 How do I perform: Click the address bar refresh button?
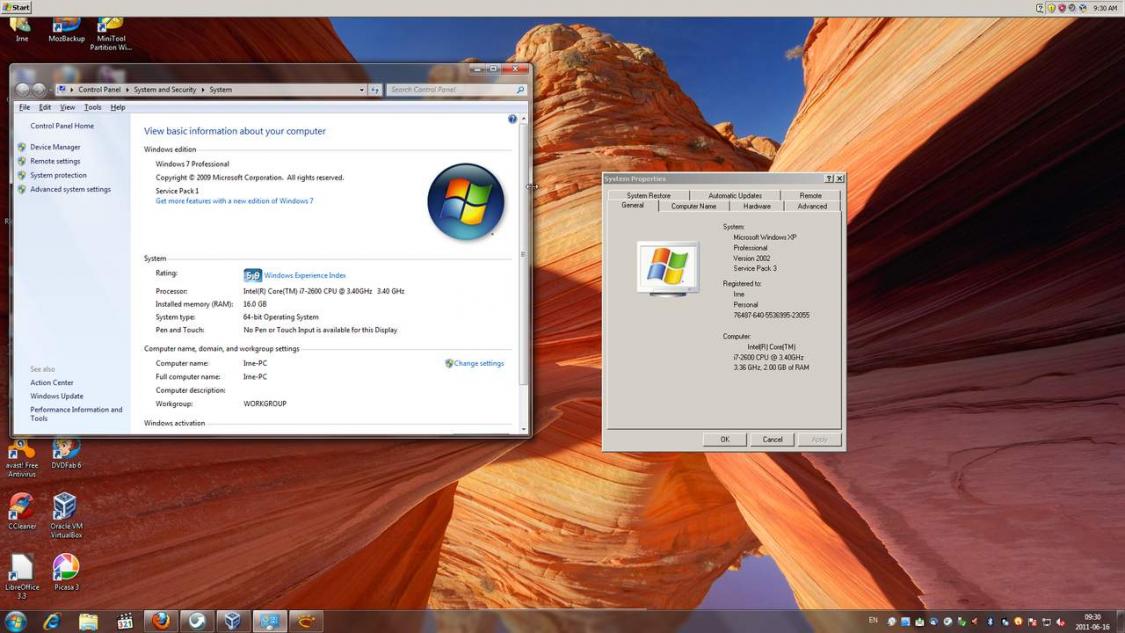[x=375, y=90]
